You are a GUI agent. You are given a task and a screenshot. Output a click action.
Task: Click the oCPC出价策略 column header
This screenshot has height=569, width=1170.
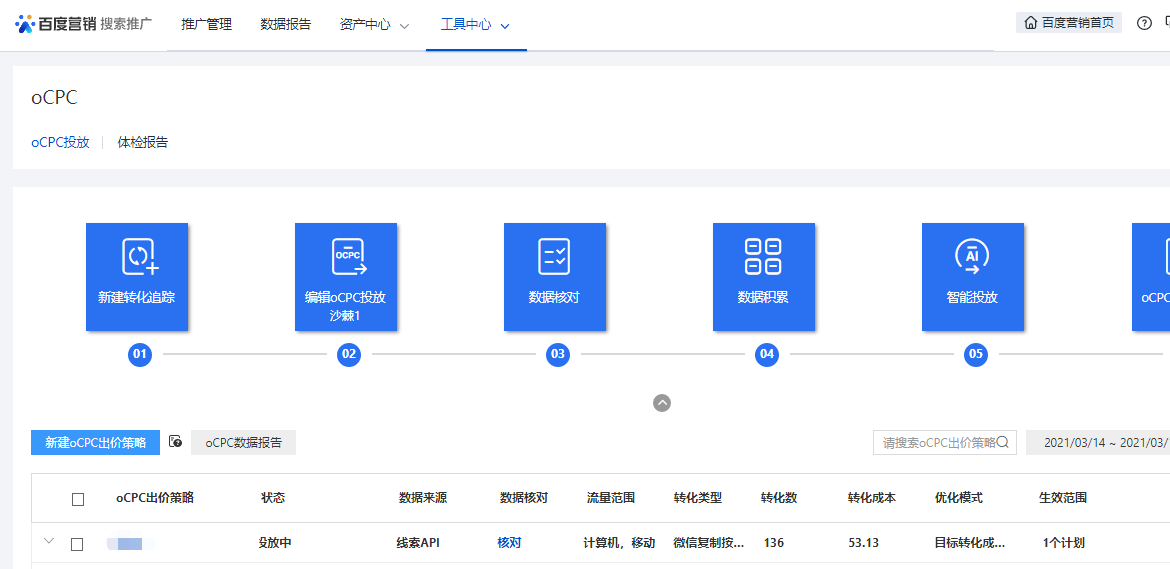pyautogui.click(x=155, y=498)
